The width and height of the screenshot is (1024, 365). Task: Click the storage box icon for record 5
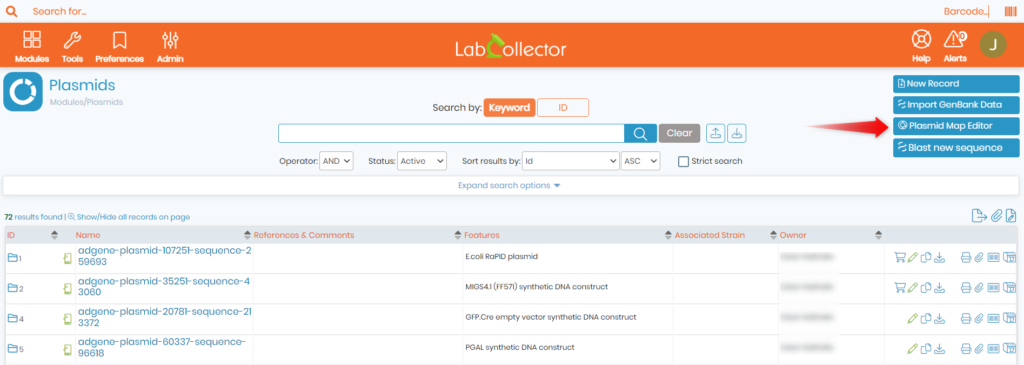click(1010, 349)
